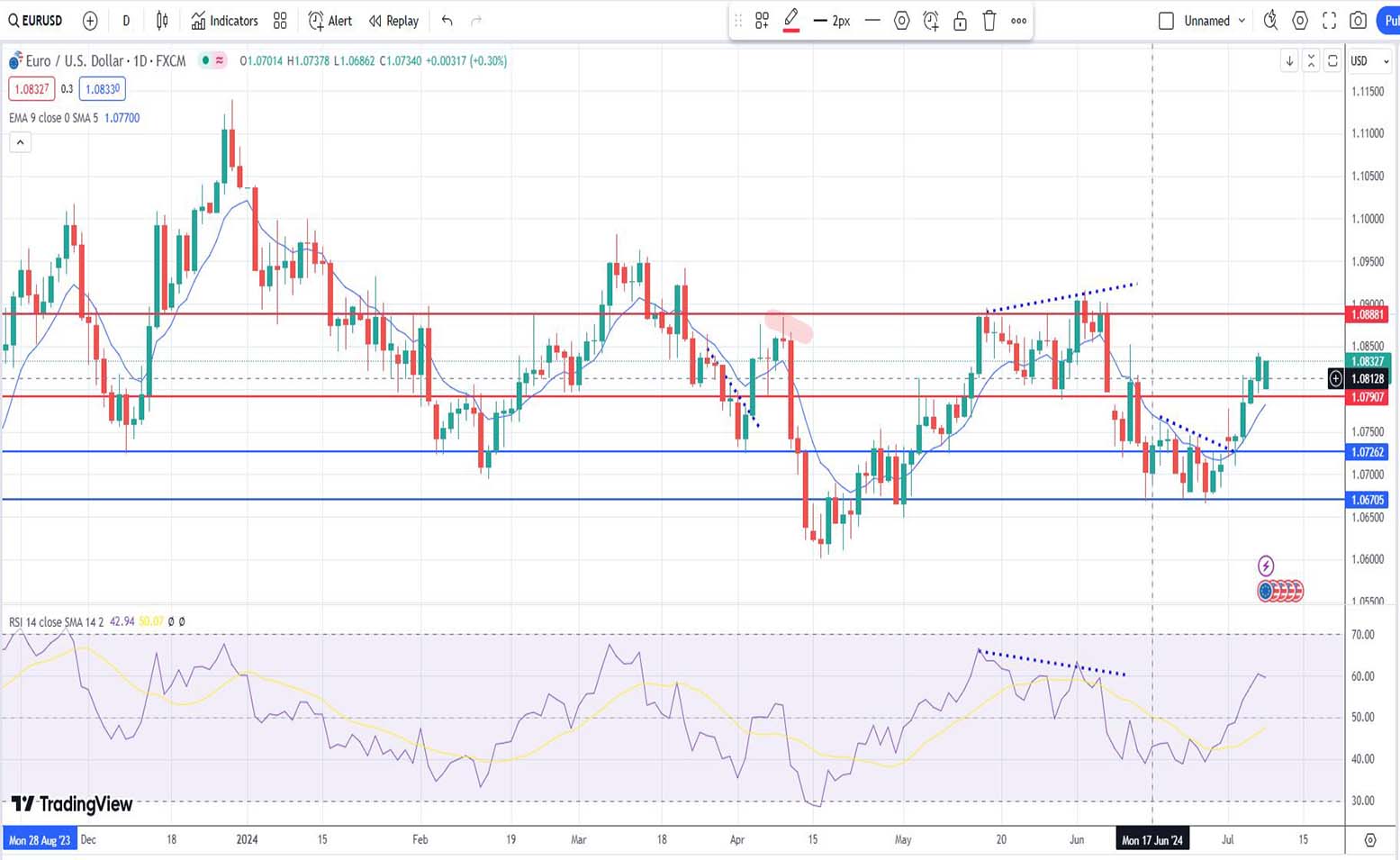Delete the drawing with the trash icon

click(989, 21)
